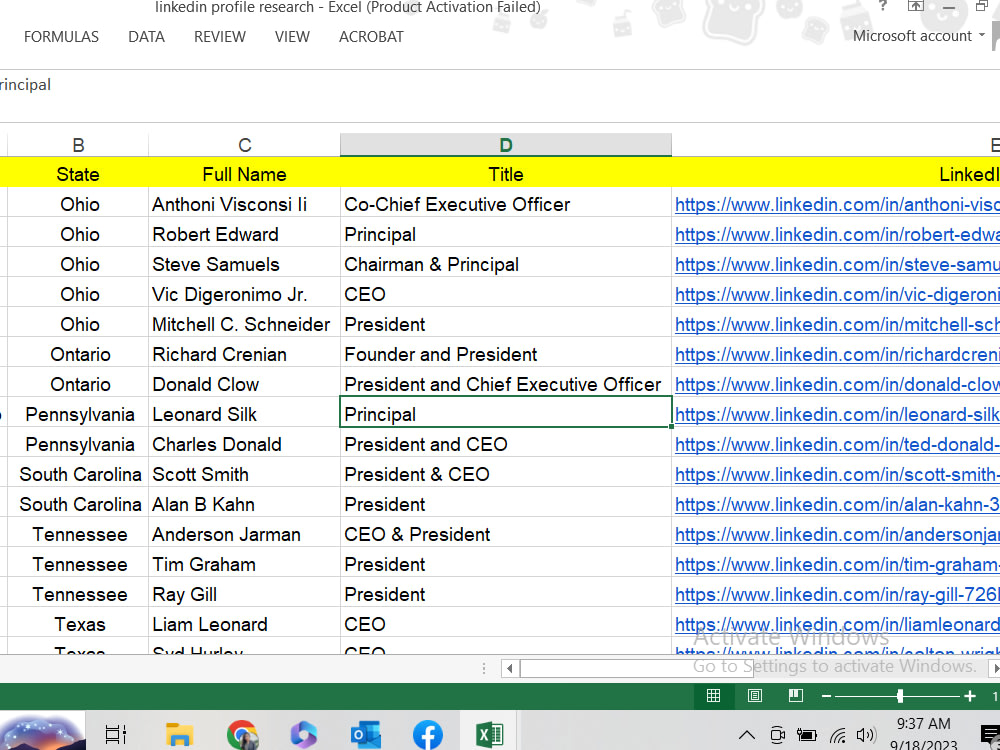Open Google Chrome from taskbar
Screen dimensions: 1000x750
click(x=242, y=735)
